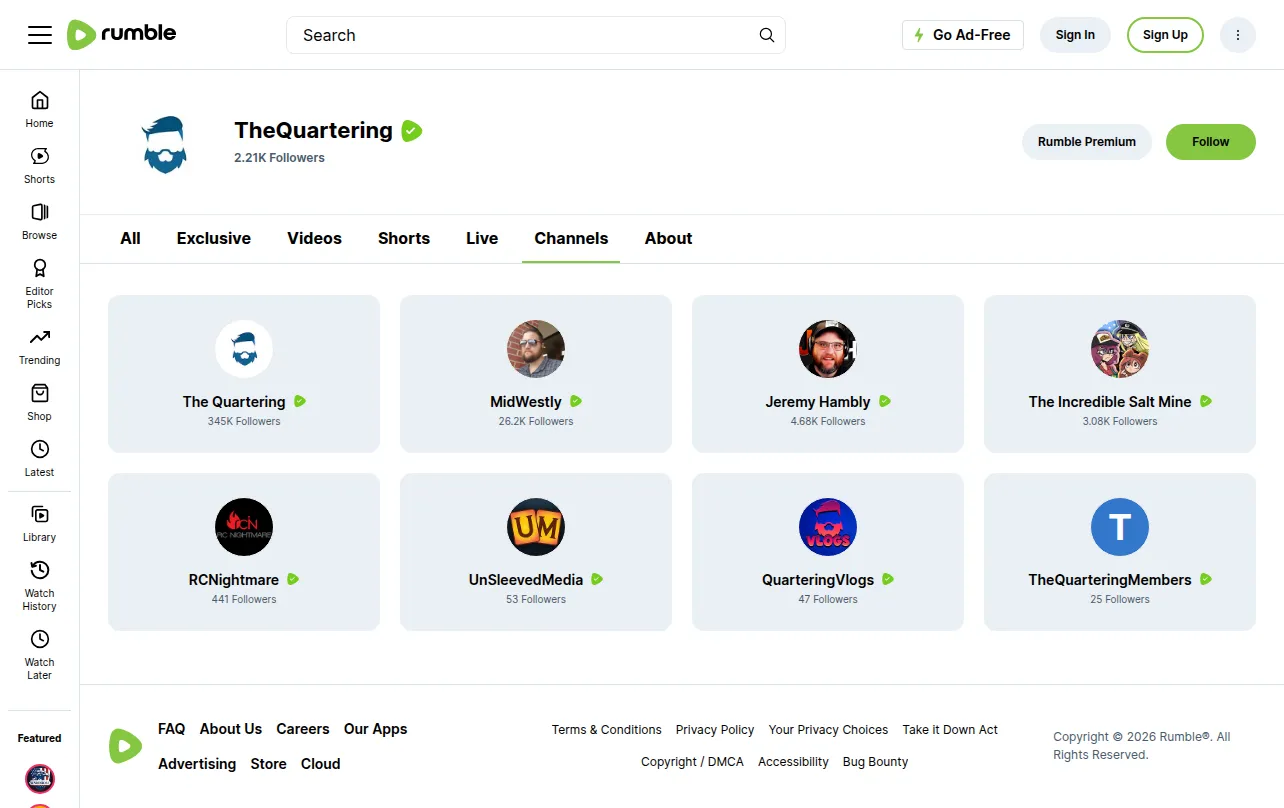Switch to the Exclusive tab
The width and height of the screenshot is (1284, 808).
click(214, 239)
